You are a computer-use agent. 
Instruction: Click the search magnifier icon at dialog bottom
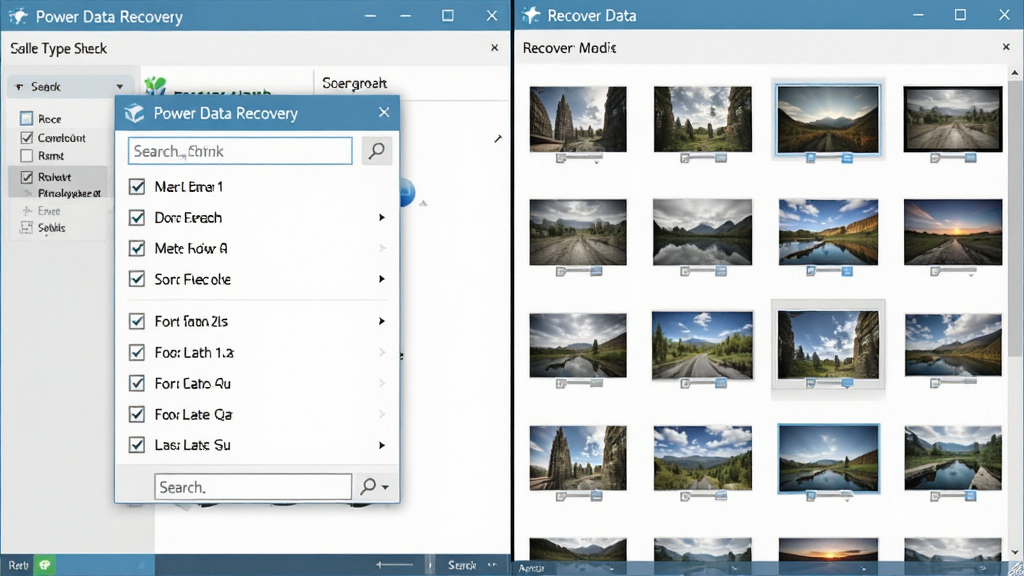coord(368,487)
